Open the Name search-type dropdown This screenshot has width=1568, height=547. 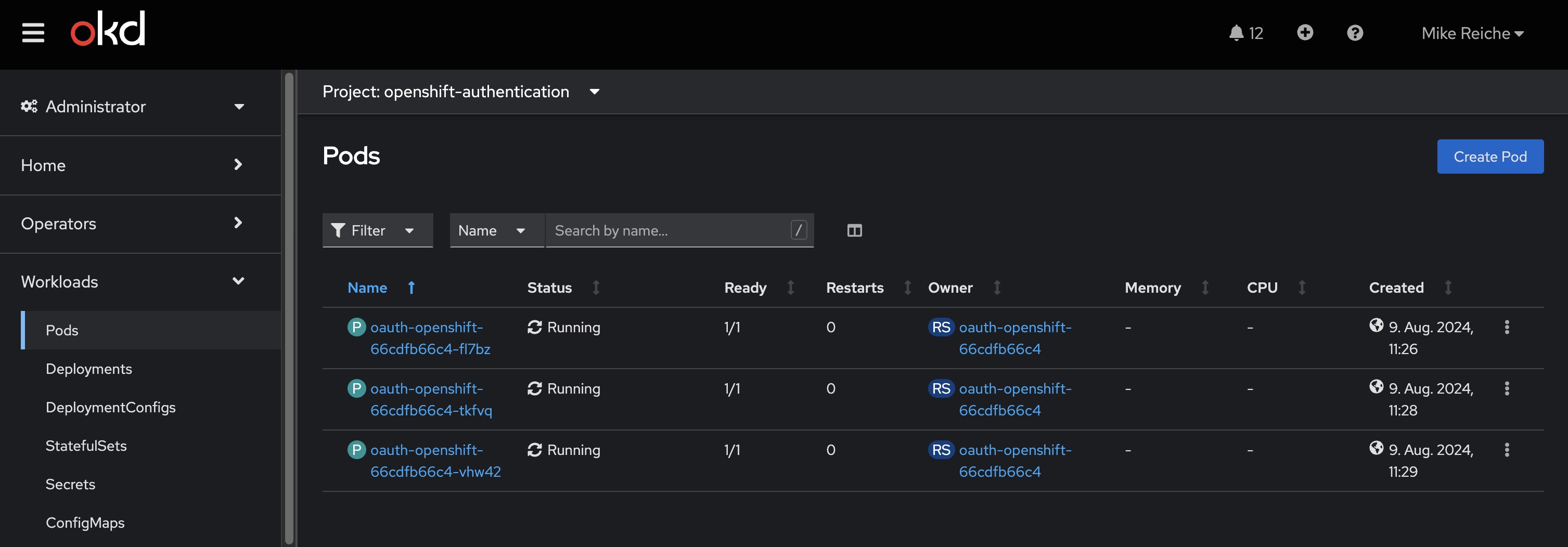click(x=497, y=230)
